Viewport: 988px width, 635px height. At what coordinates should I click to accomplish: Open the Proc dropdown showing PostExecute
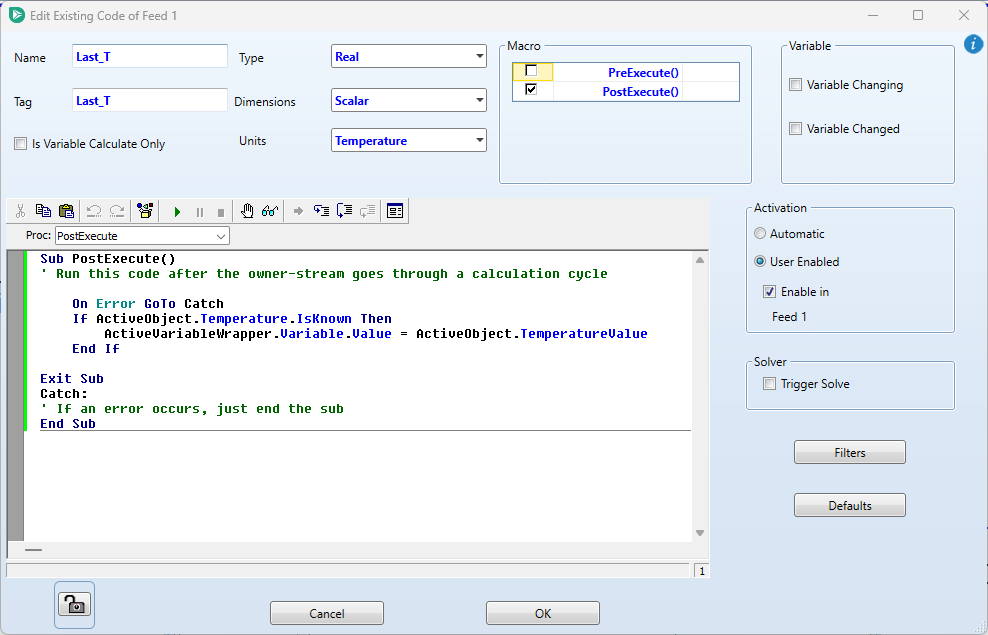pos(222,235)
